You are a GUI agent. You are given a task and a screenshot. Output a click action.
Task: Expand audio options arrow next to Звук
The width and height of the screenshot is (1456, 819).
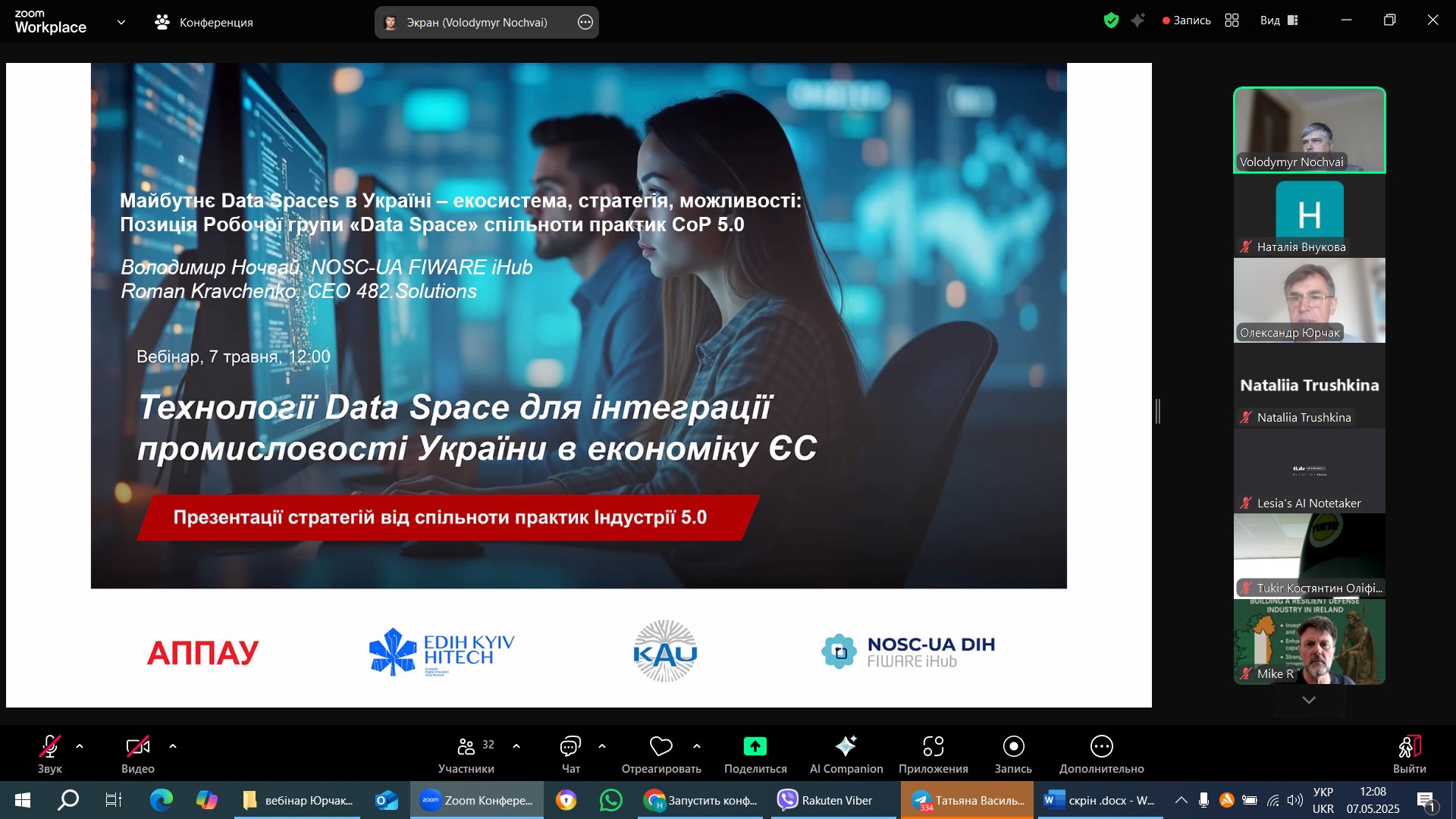click(80, 746)
